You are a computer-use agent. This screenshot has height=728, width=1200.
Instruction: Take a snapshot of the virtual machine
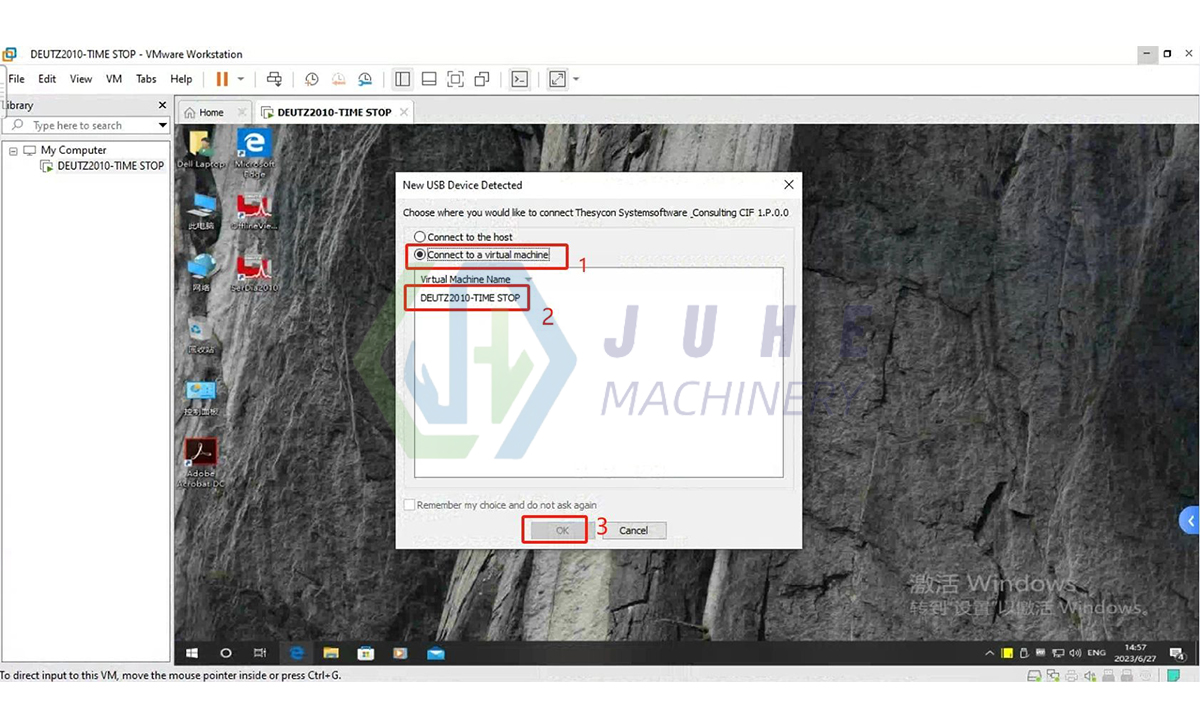(313, 79)
